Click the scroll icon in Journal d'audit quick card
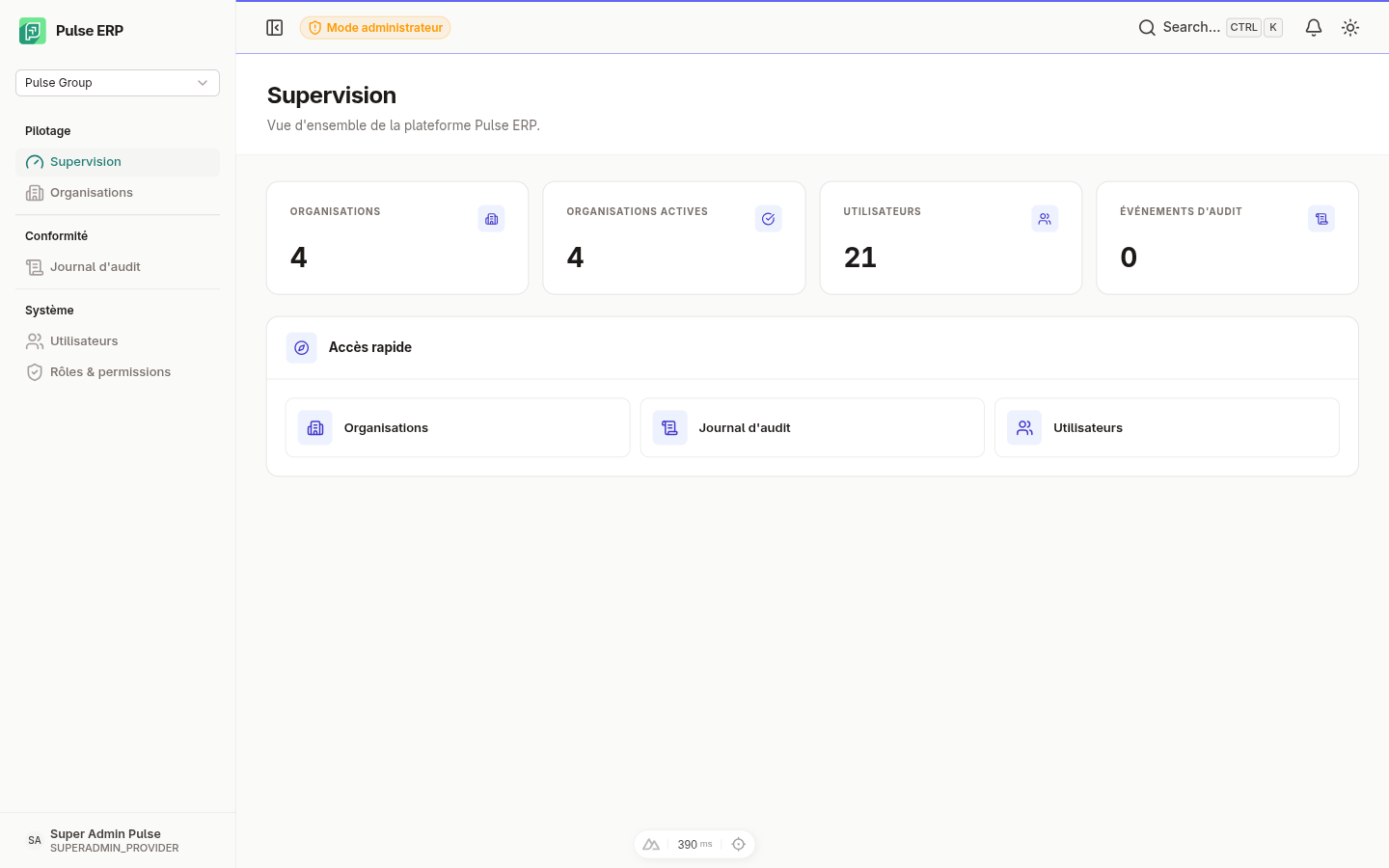 (x=670, y=428)
